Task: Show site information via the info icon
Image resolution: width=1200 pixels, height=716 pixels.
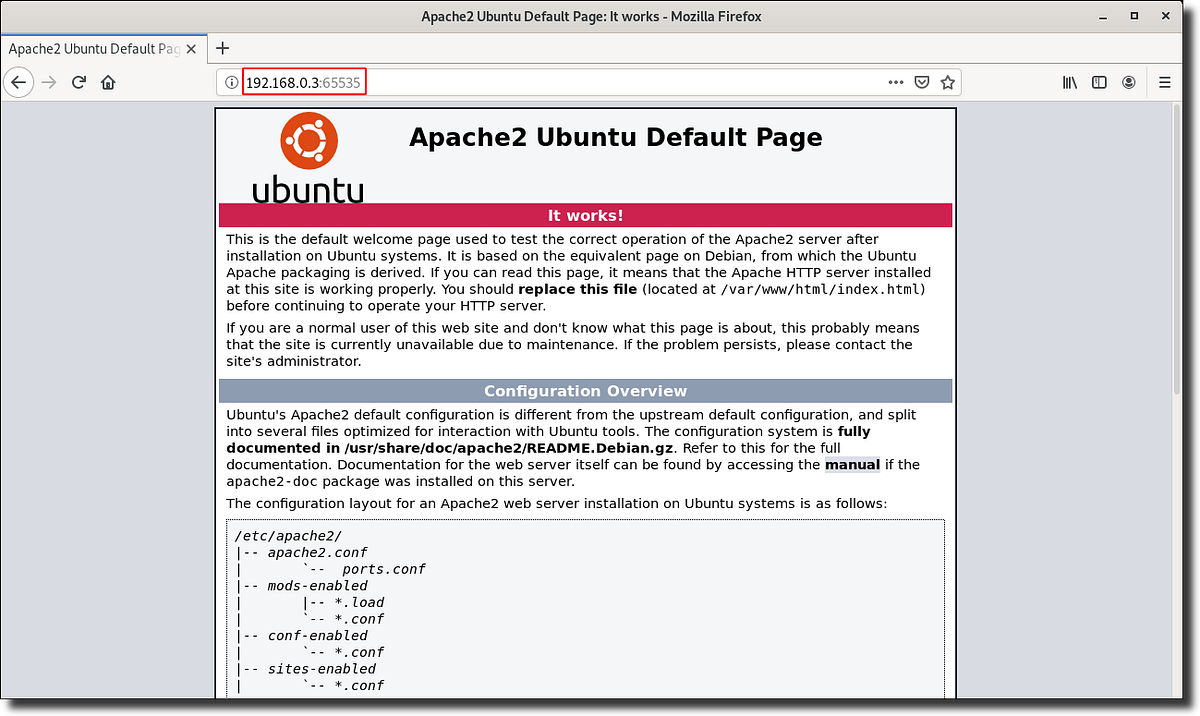Action: tap(231, 82)
